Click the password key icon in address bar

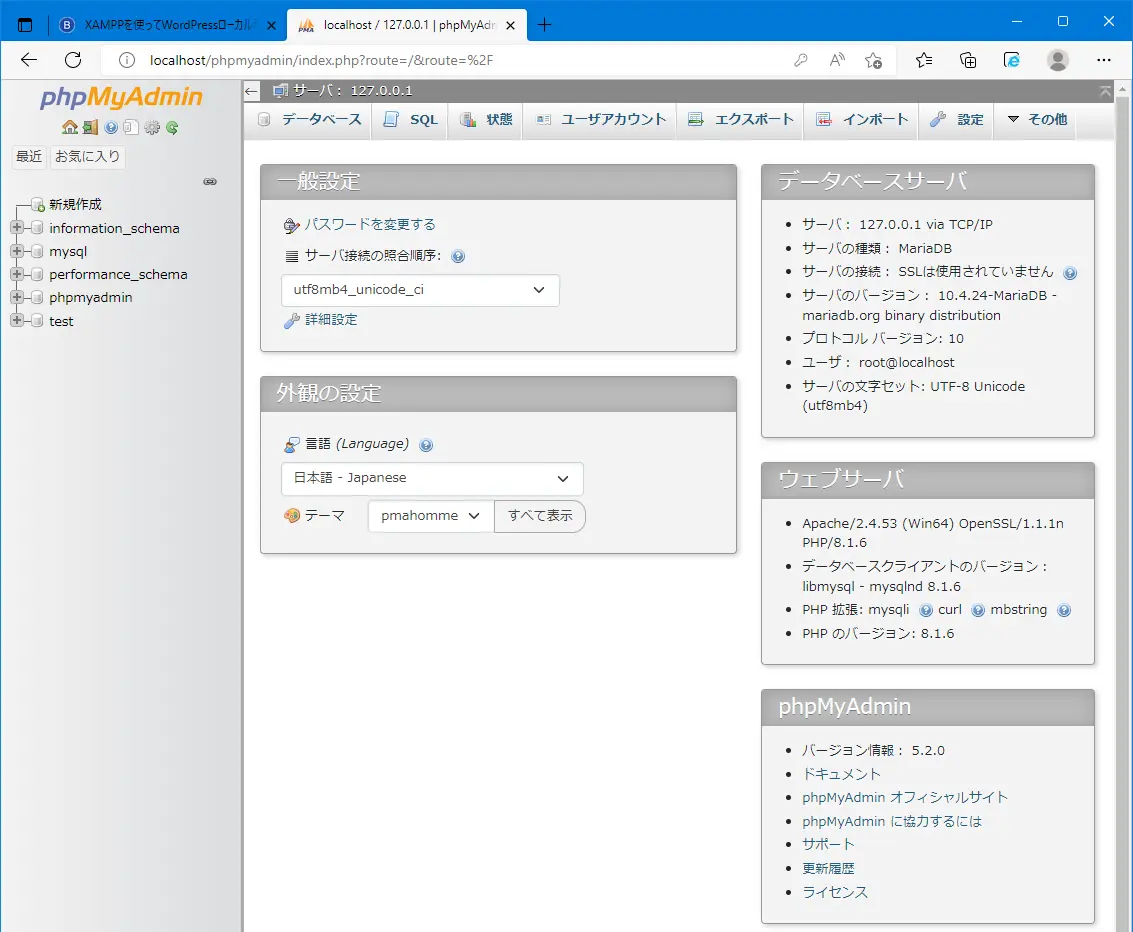point(801,60)
